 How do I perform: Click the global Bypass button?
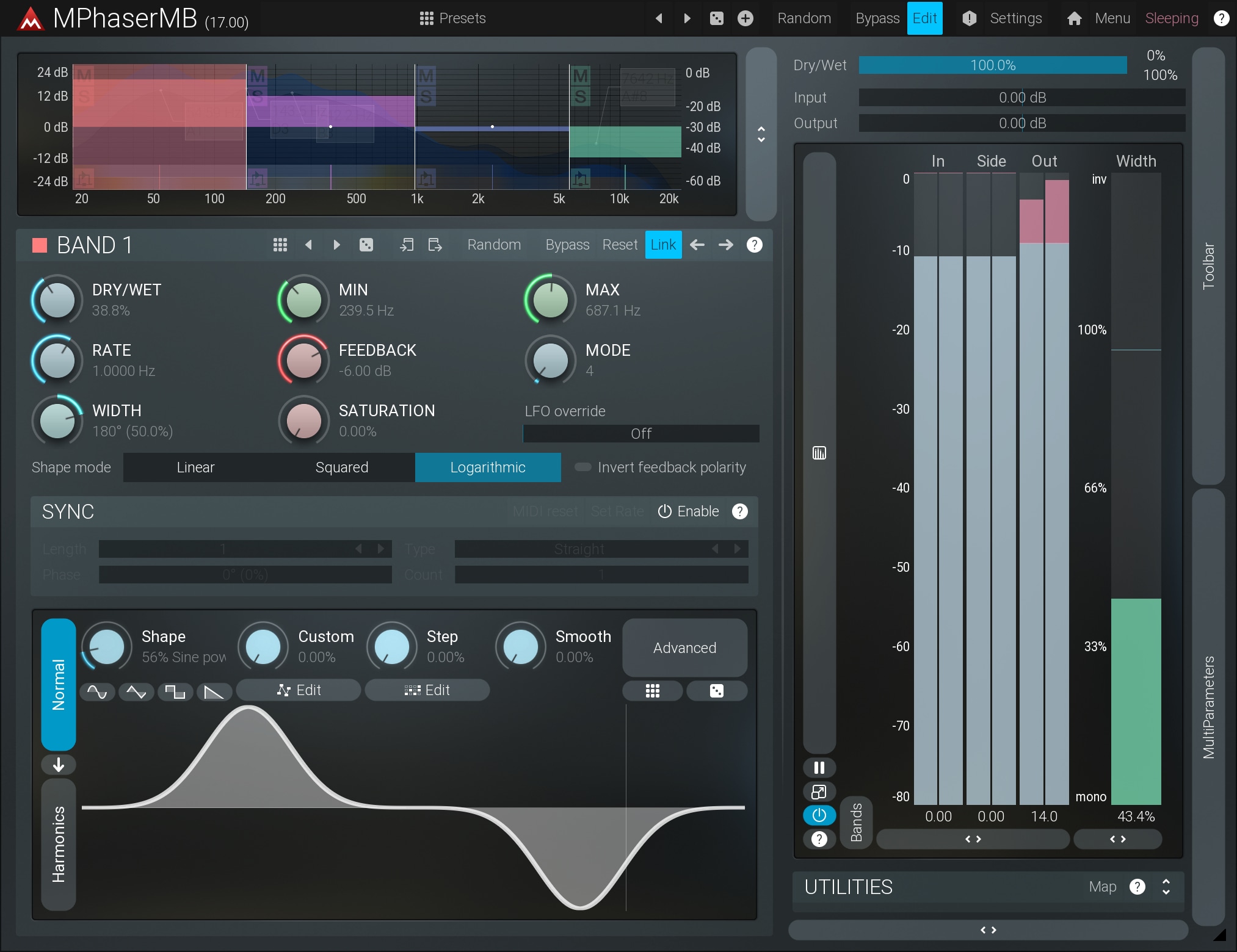(x=877, y=18)
